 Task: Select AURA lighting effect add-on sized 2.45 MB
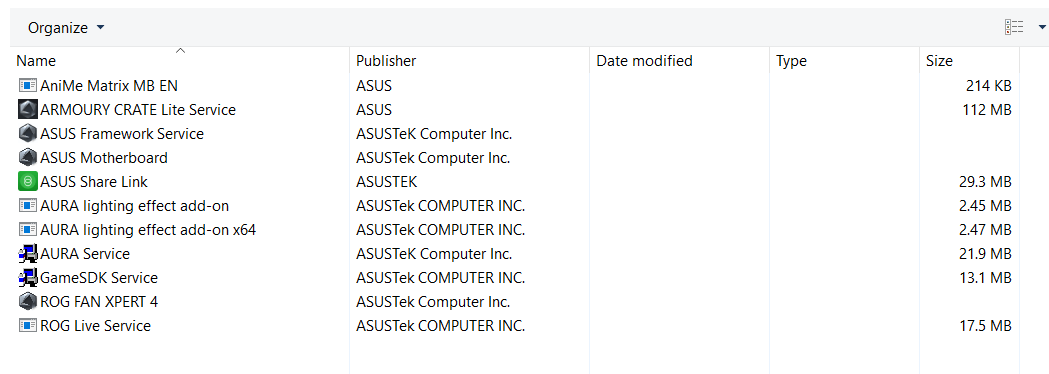[x=134, y=205]
